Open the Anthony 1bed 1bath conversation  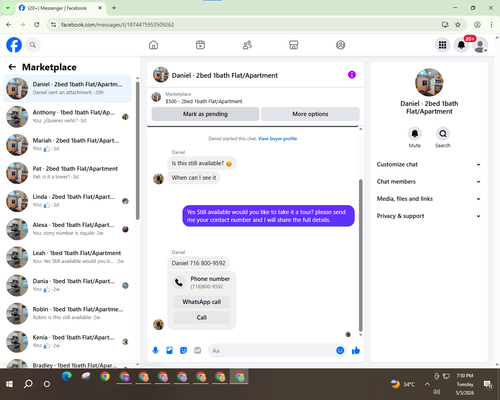67,117
